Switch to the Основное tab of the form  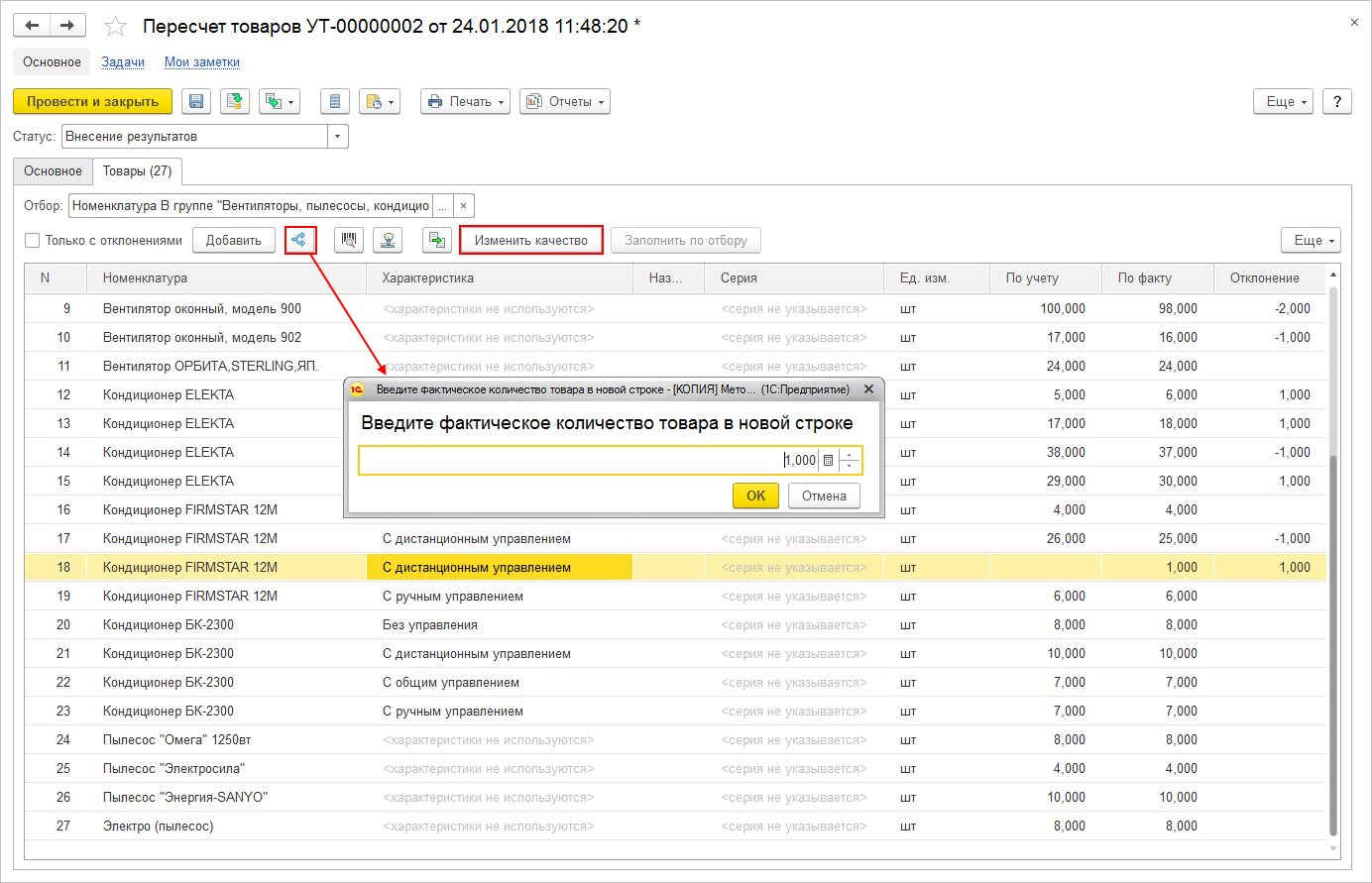tap(54, 170)
